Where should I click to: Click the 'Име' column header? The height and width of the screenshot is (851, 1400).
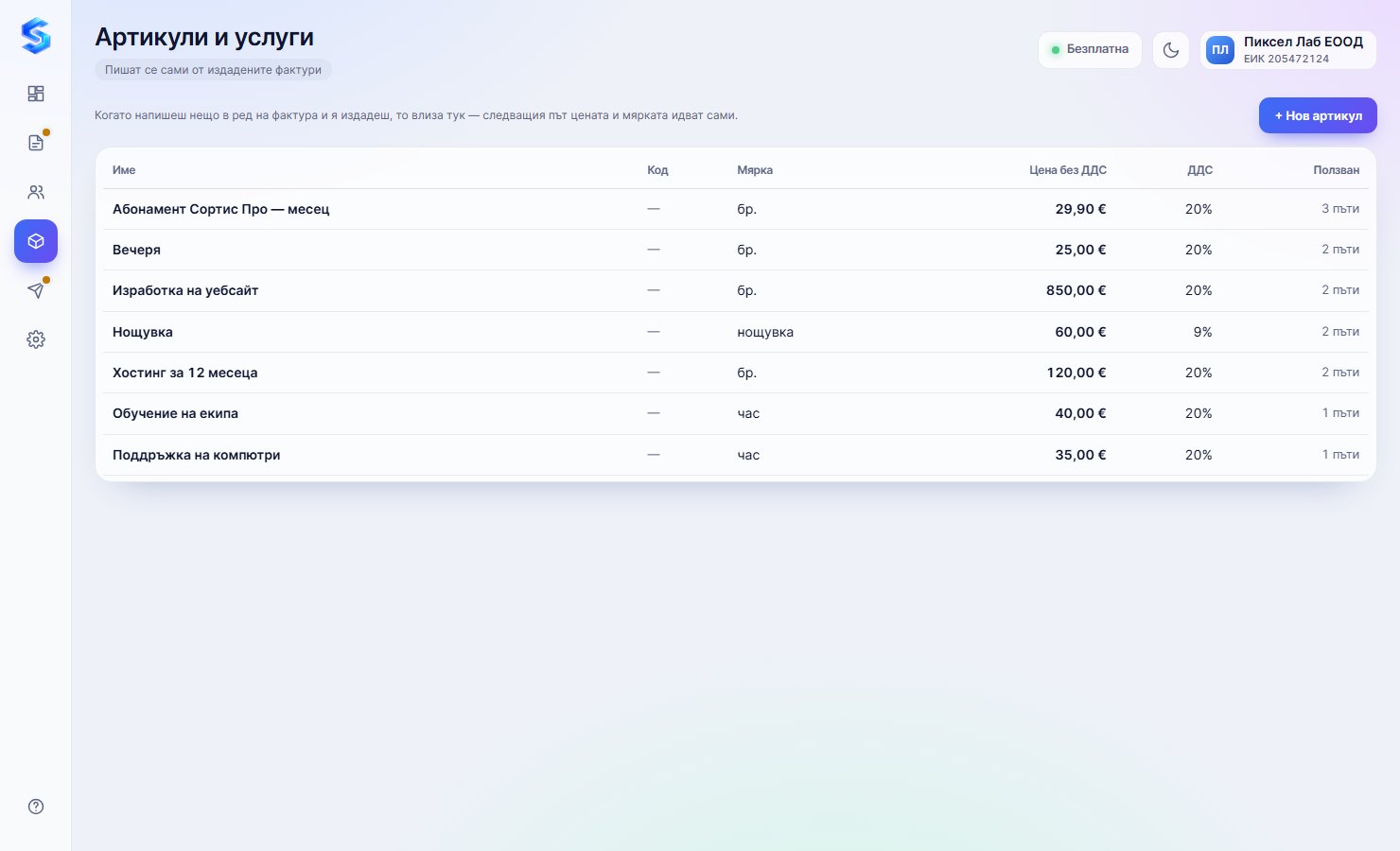tap(124, 170)
